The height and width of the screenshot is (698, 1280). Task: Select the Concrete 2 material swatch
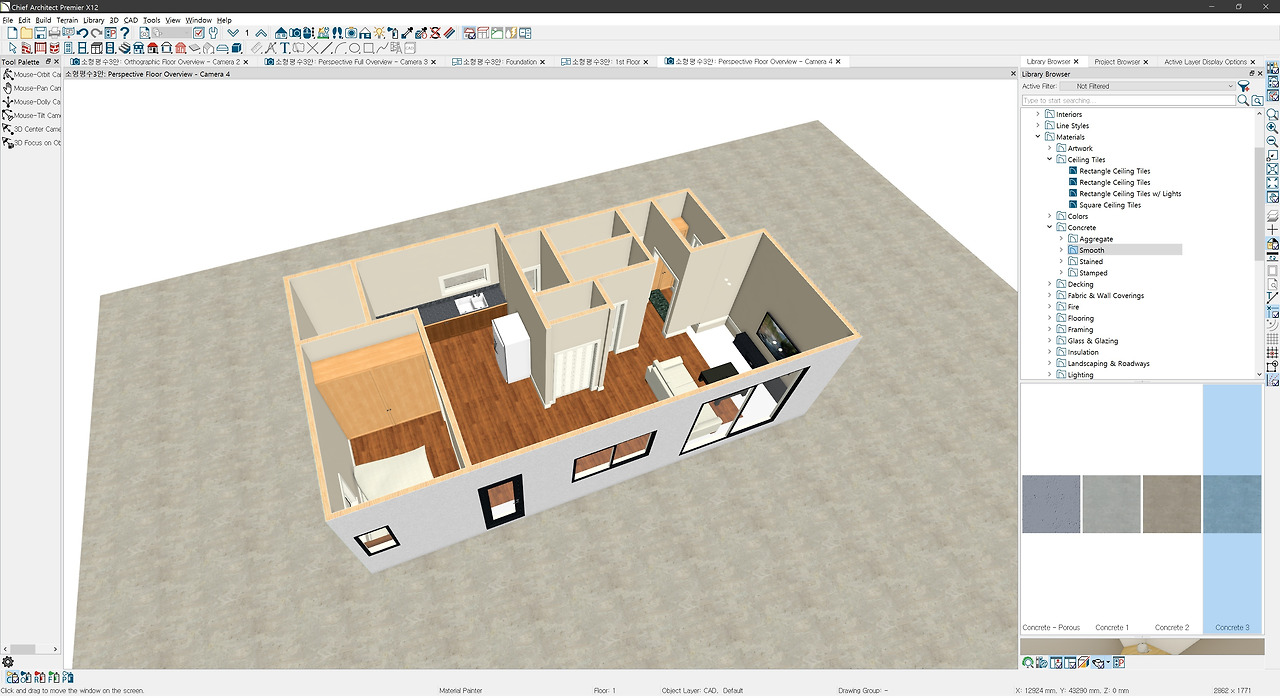1171,504
